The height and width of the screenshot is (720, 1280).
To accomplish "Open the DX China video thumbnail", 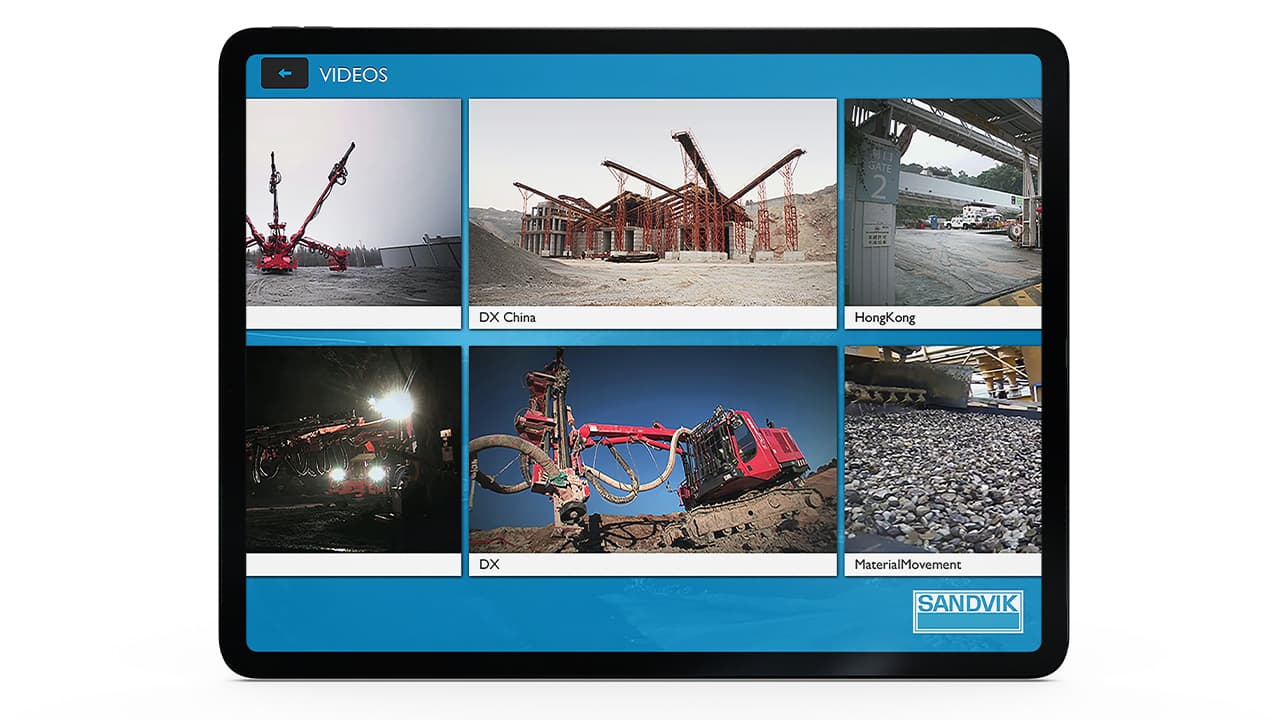I will point(652,201).
